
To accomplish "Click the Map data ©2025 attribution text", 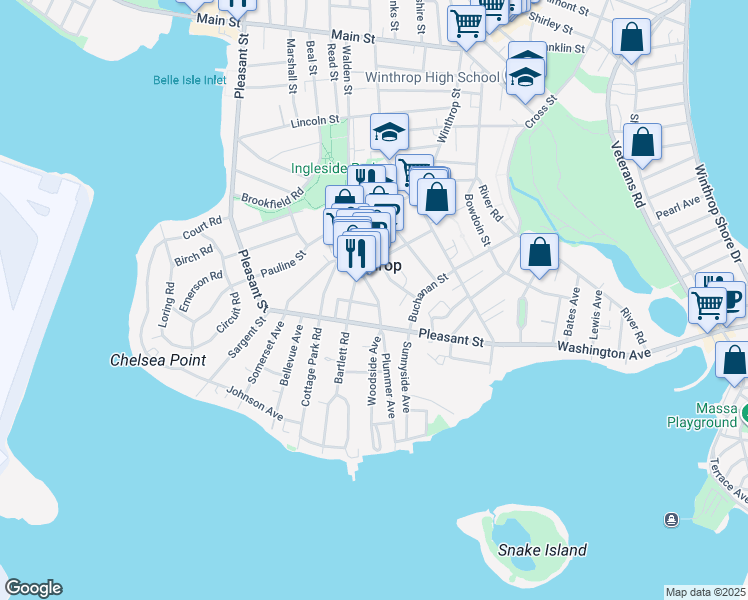I will [705, 592].
